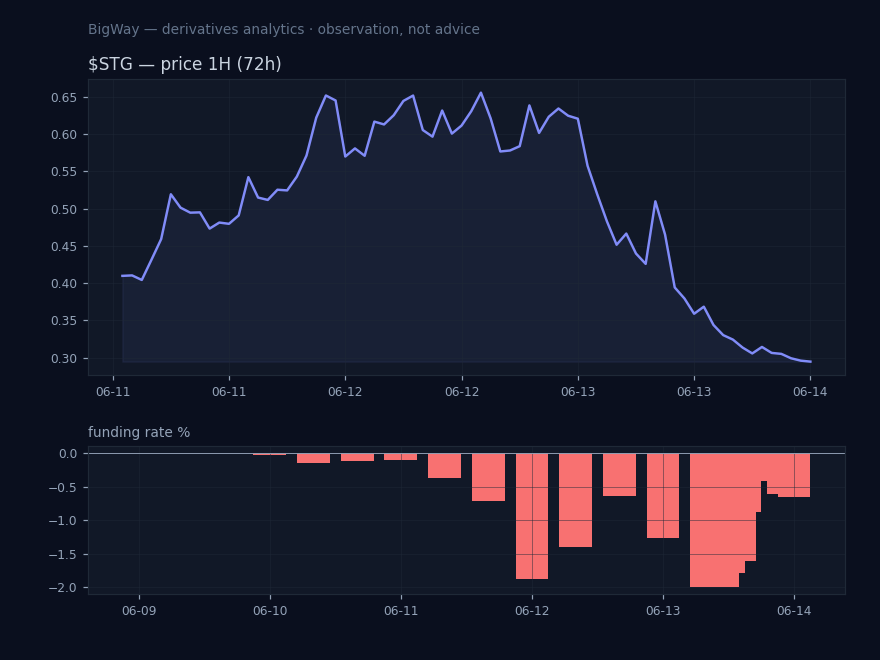This screenshot has height=660, width=880.
Task: Click the 06-13 date on funding chart
Action: pyautogui.click(x=663, y=611)
